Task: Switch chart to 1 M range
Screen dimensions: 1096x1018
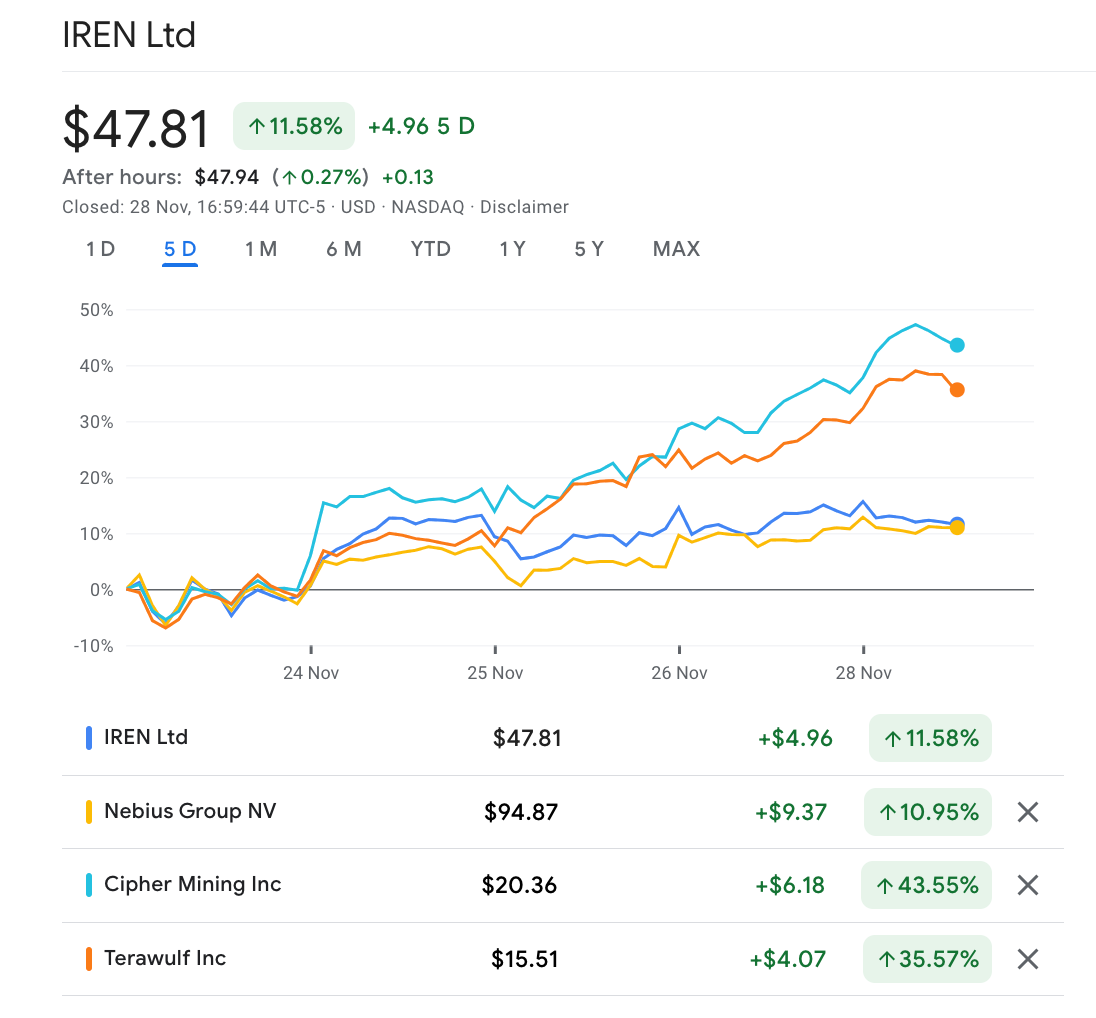Action: click(261, 249)
